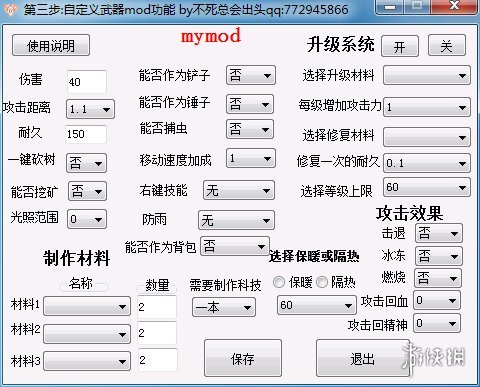
Task: Open the 选择等级上限 dropdown
Action: (x=427, y=187)
